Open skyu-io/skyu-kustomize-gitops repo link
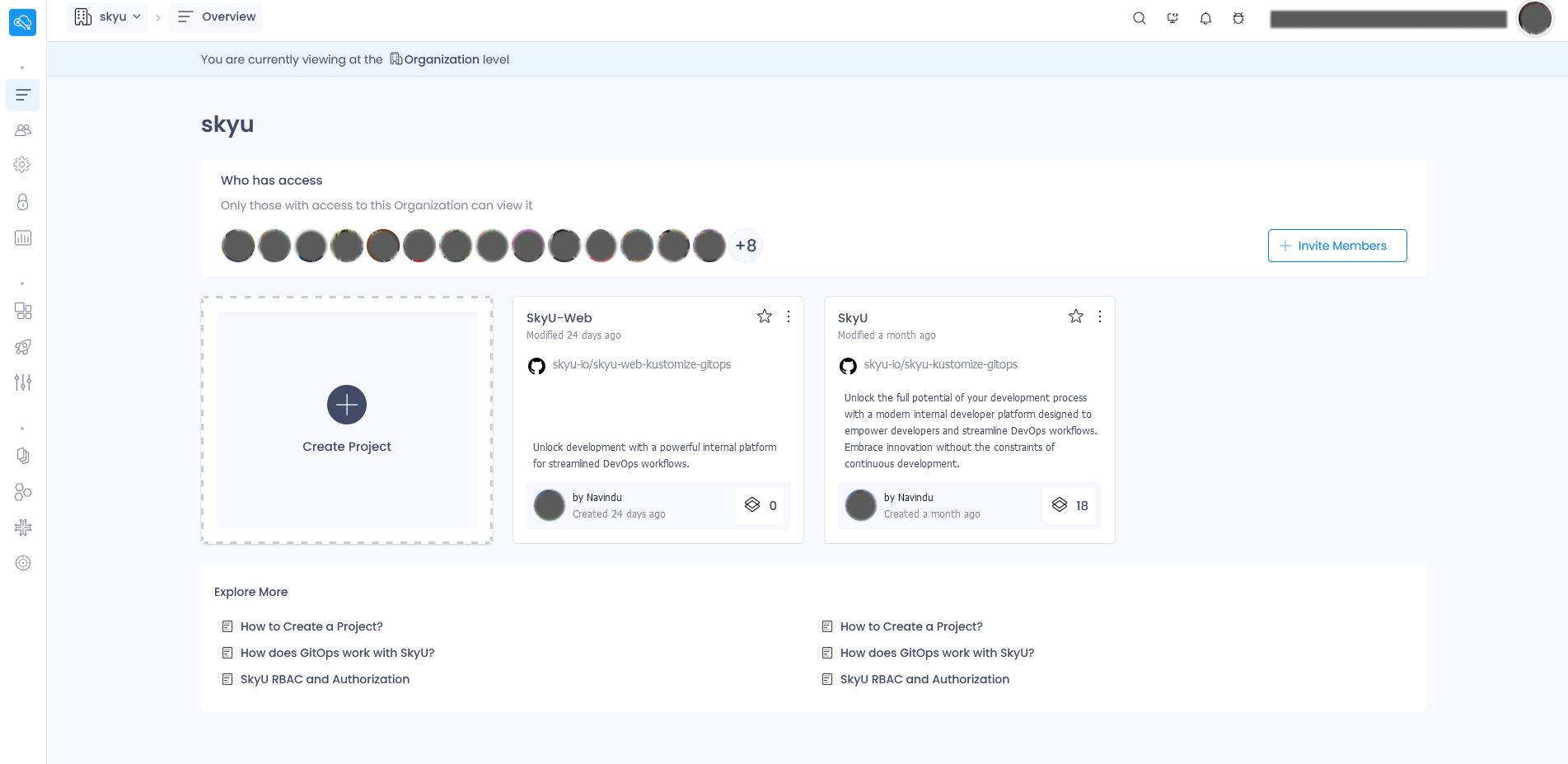The width and height of the screenshot is (1568, 764). pos(941,364)
